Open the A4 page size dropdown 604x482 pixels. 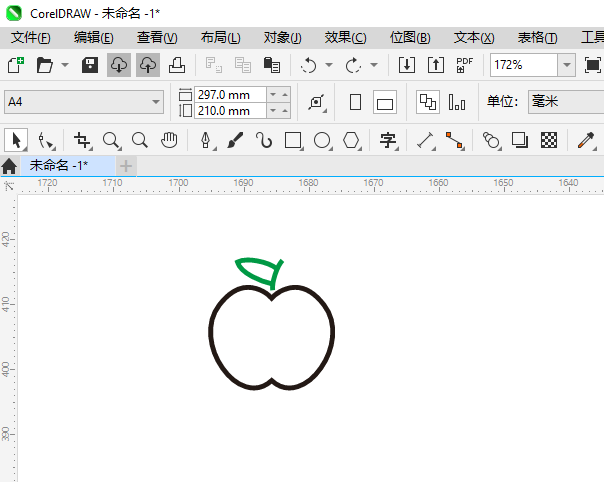pos(84,102)
